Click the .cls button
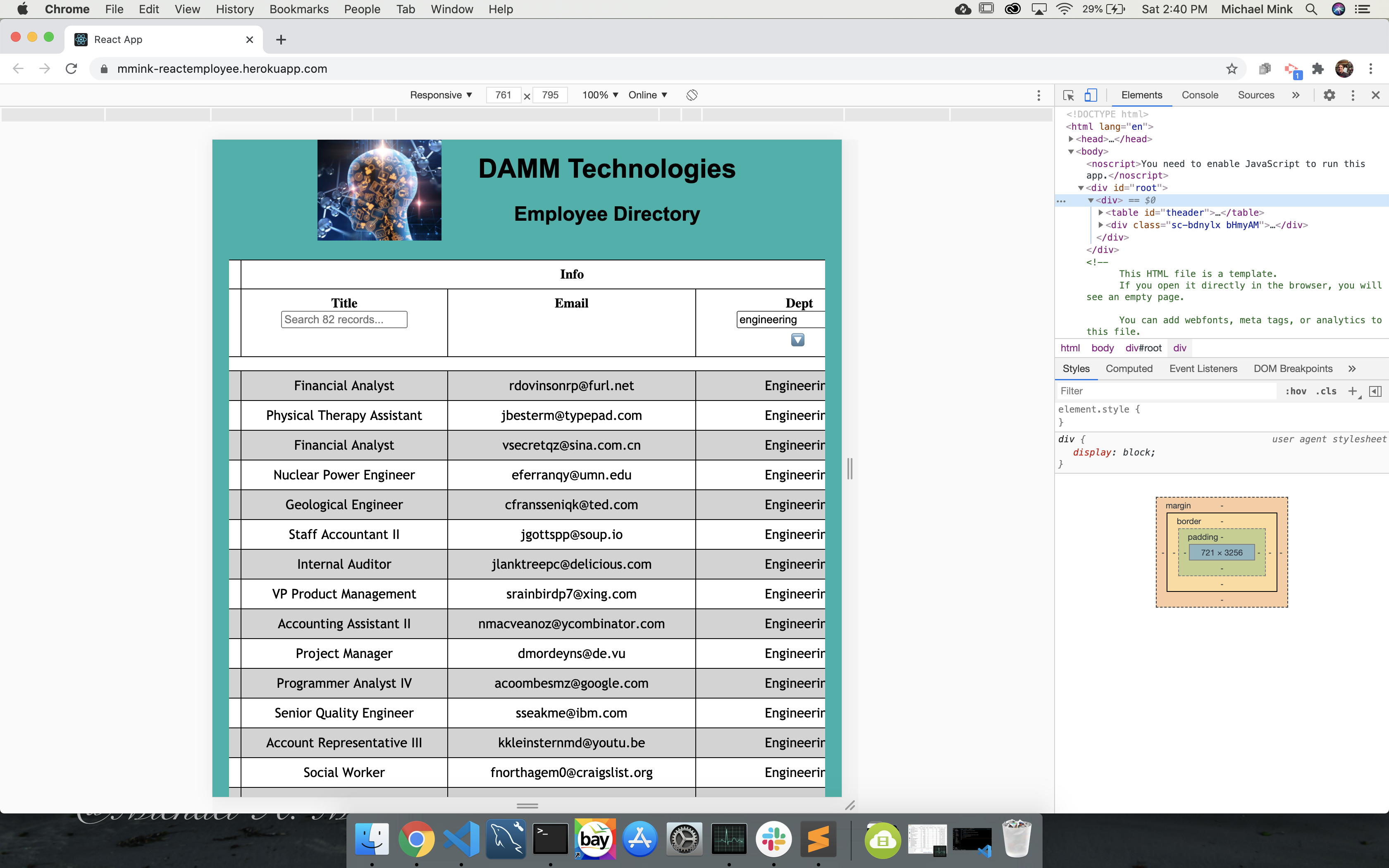This screenshot has height=868, width=1389. click(1326, 391)
